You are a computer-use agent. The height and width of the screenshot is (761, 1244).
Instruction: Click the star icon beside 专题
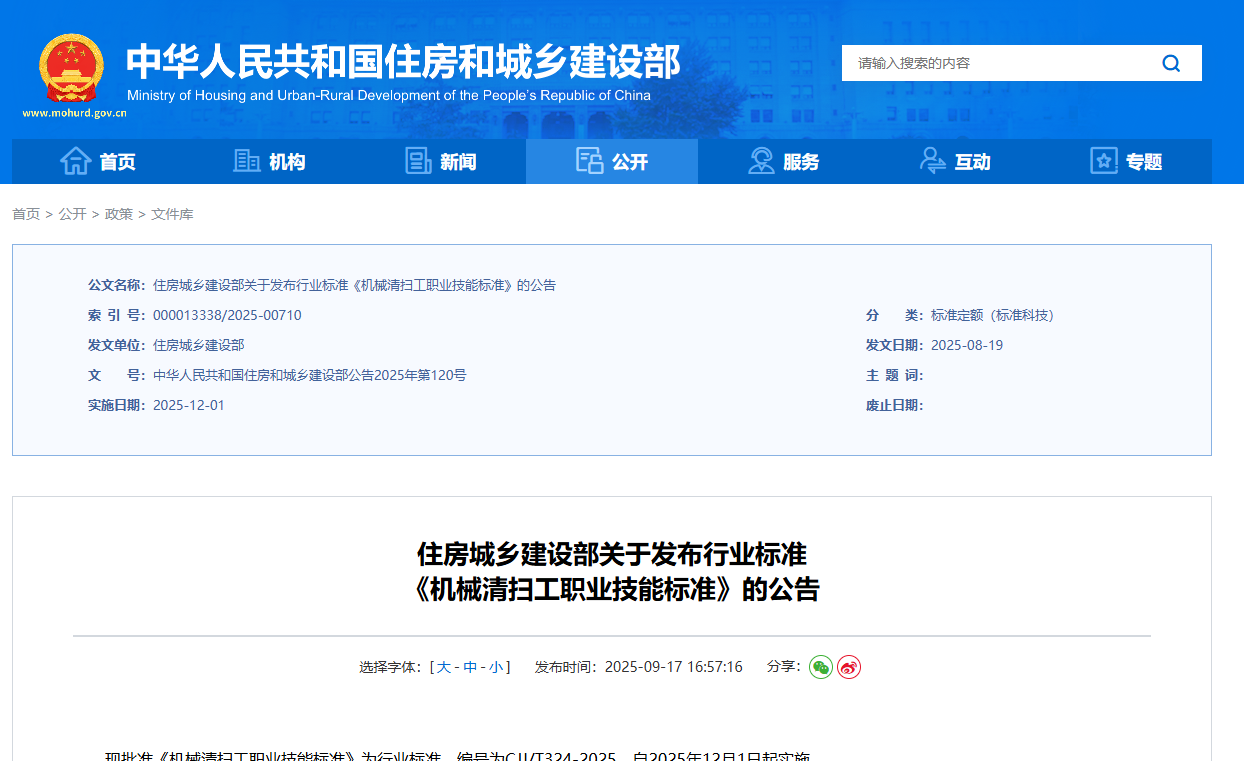[x=1103, y=161]
